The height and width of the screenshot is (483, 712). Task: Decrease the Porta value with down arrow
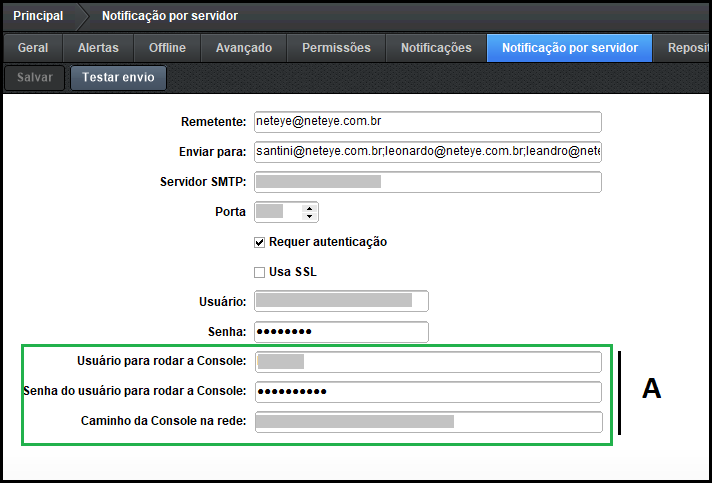310,216
